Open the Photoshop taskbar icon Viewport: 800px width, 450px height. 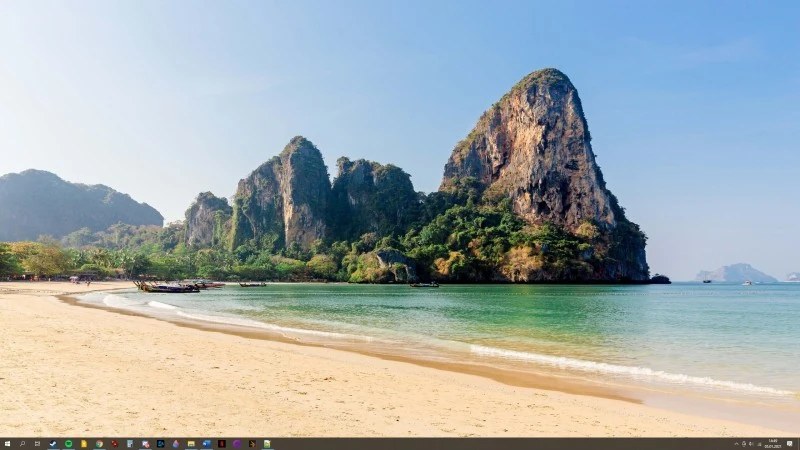pyautogui.click(x=161, y=443)
